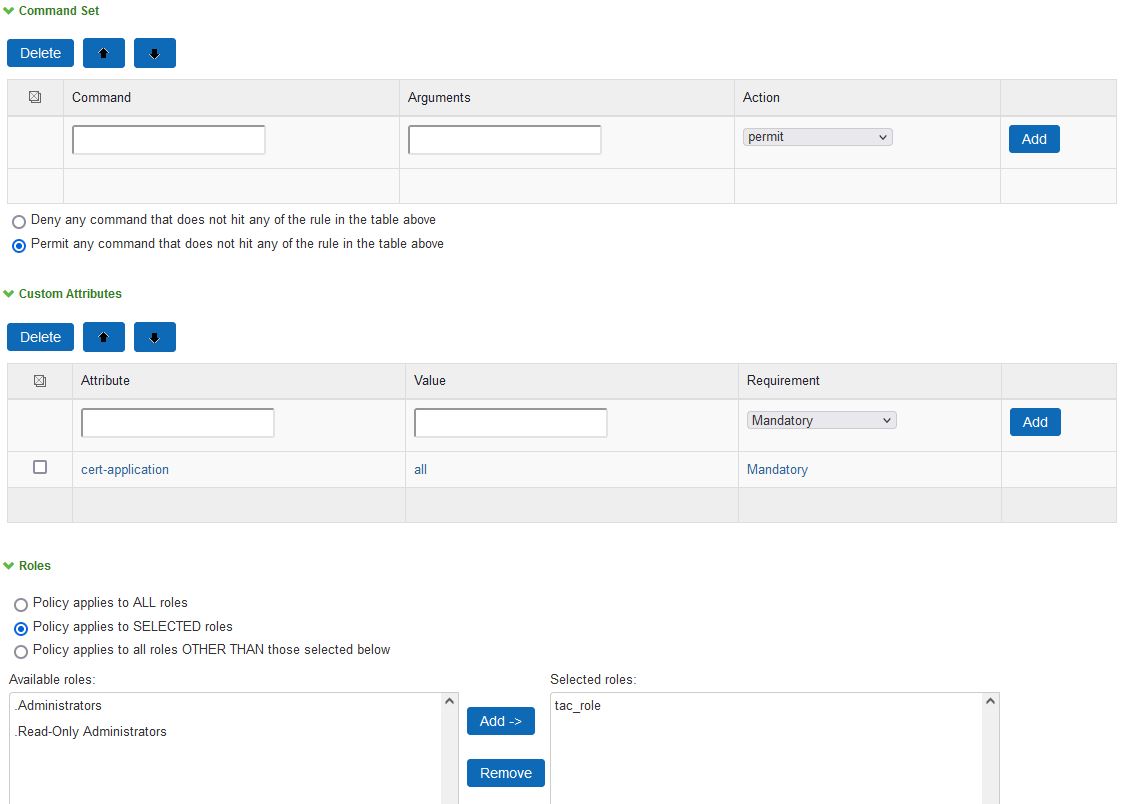Click Mandatory link in cert-application row

tap(777, 469)
